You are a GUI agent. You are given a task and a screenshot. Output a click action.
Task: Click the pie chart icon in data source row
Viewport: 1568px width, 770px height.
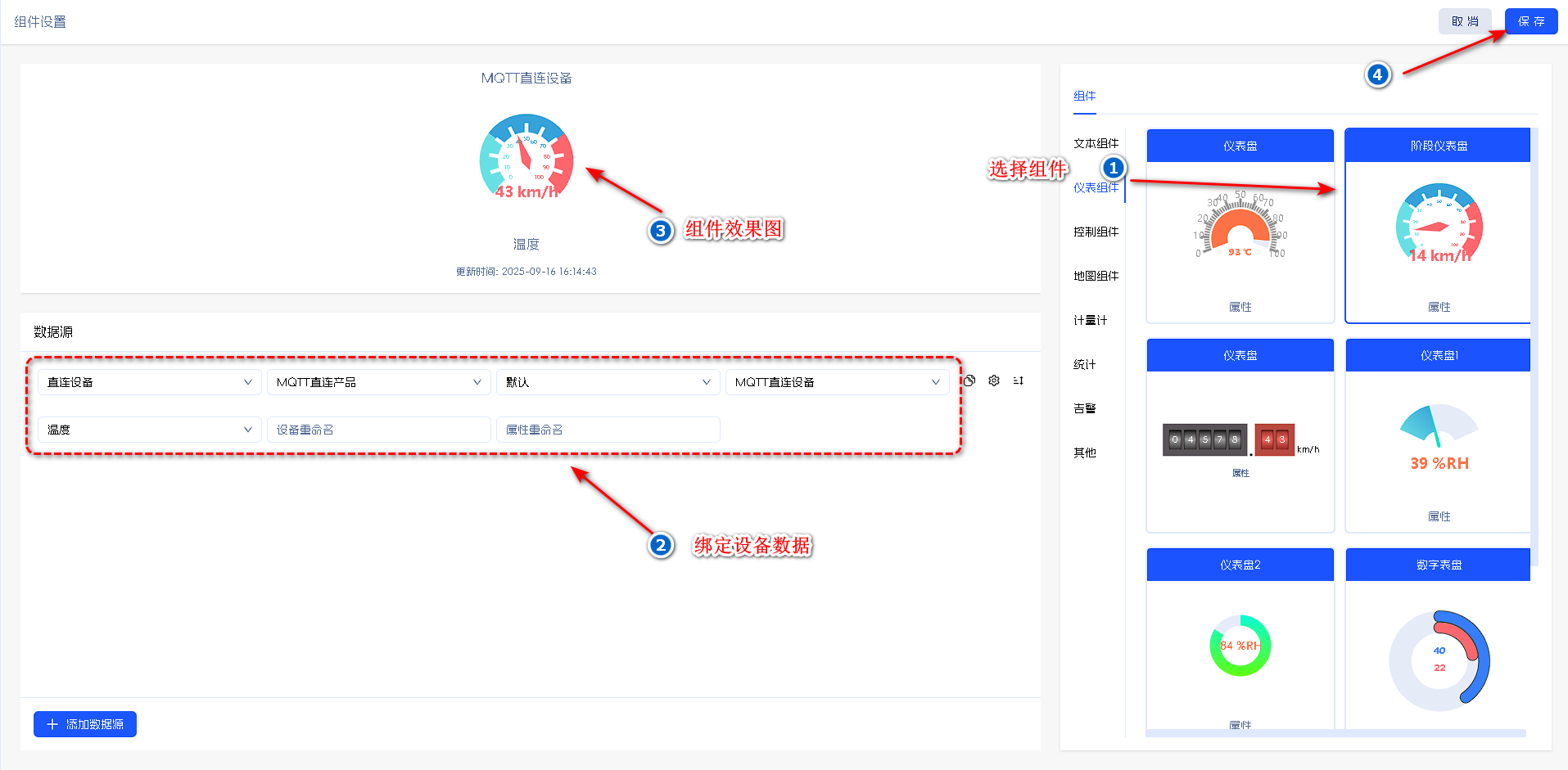pos(969,380)
